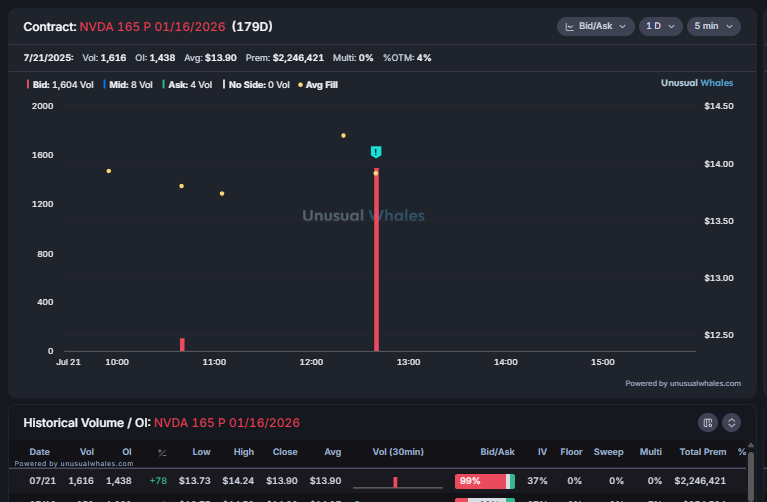The image size is (767, 502).
Task: Click the small red volume bar near 10:40
Action: (x=182, y=344)
